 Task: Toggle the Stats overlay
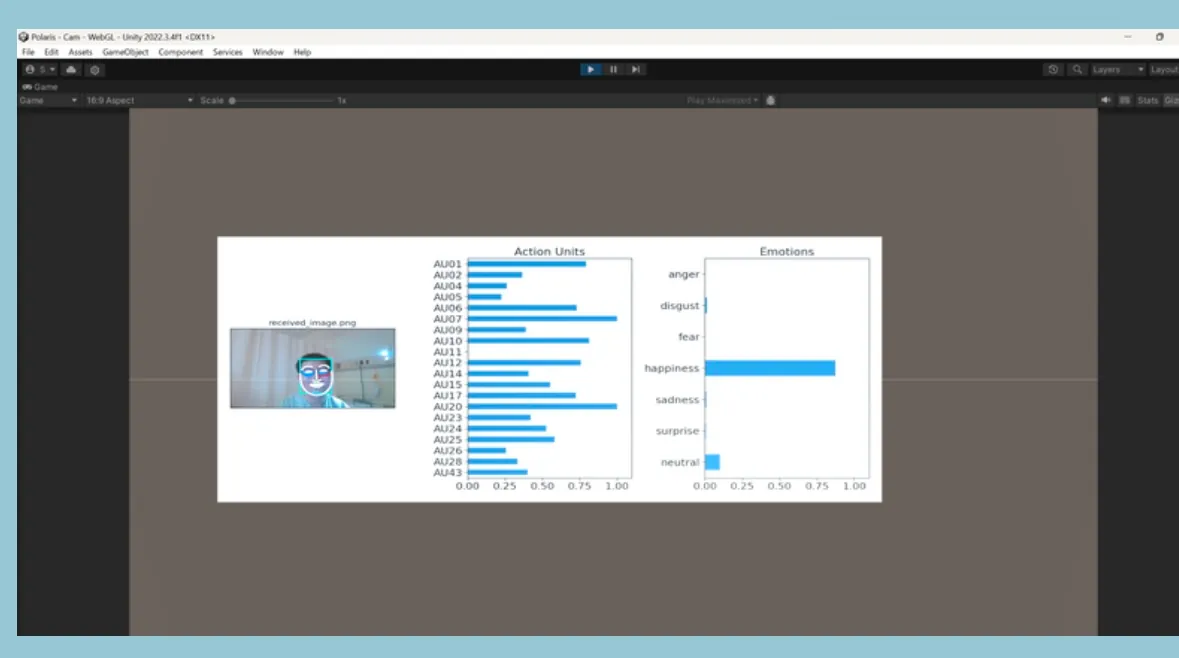coord(1148,100)
